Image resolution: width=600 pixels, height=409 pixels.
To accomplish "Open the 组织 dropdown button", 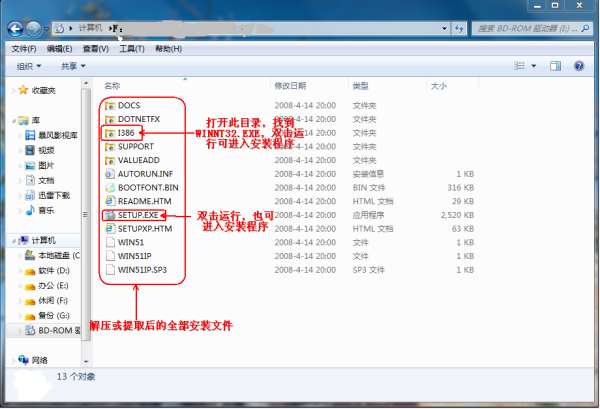I will click(29, 66).
